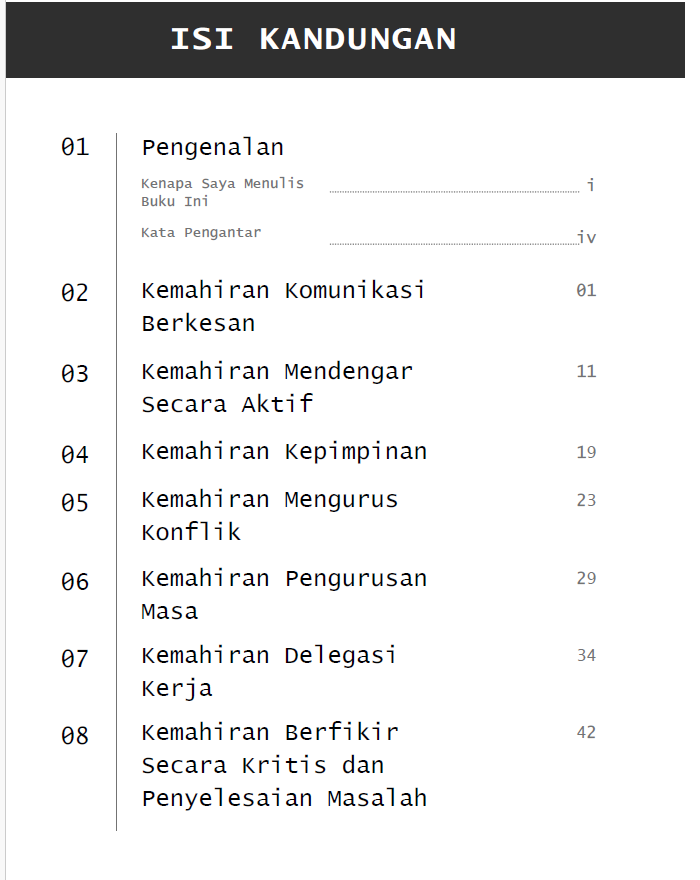The height and width of the screenshot is (880, 700).
Task: Open Kemahiran Berfikir Secara Kritis chapter
Action: 284,765
